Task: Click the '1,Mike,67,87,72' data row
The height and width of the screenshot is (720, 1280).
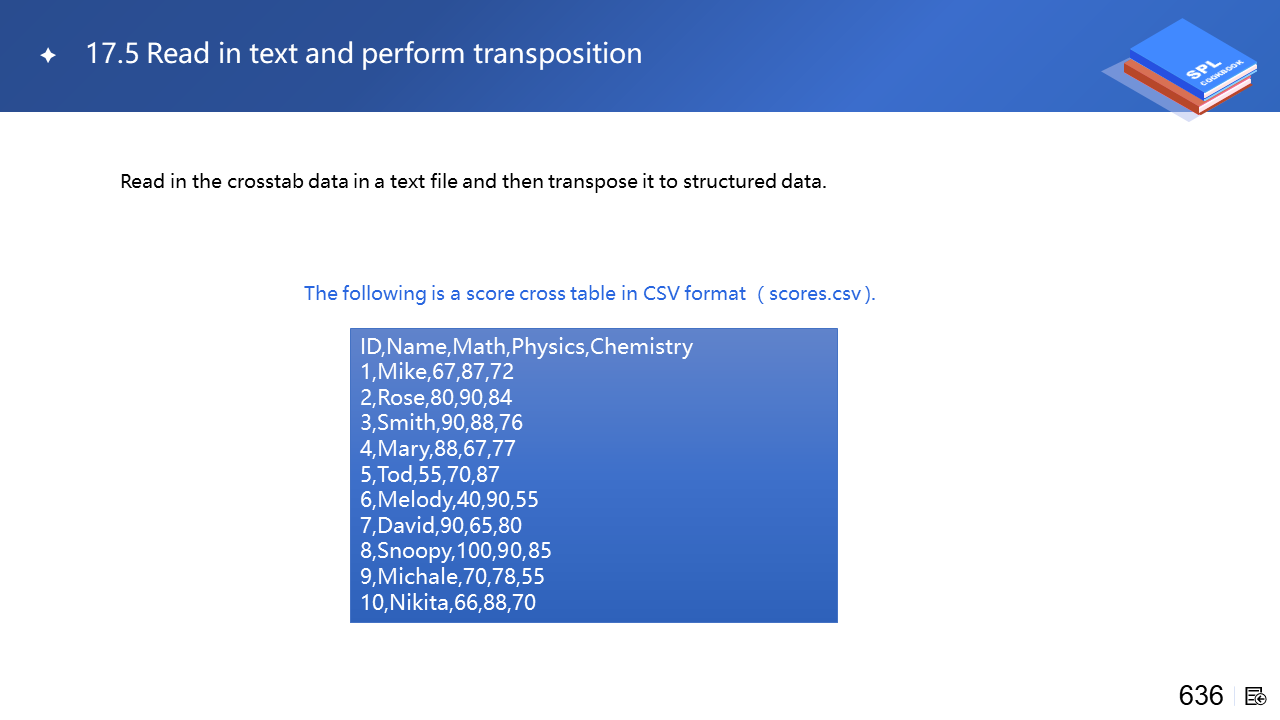Action: click(x=437, y=372)
